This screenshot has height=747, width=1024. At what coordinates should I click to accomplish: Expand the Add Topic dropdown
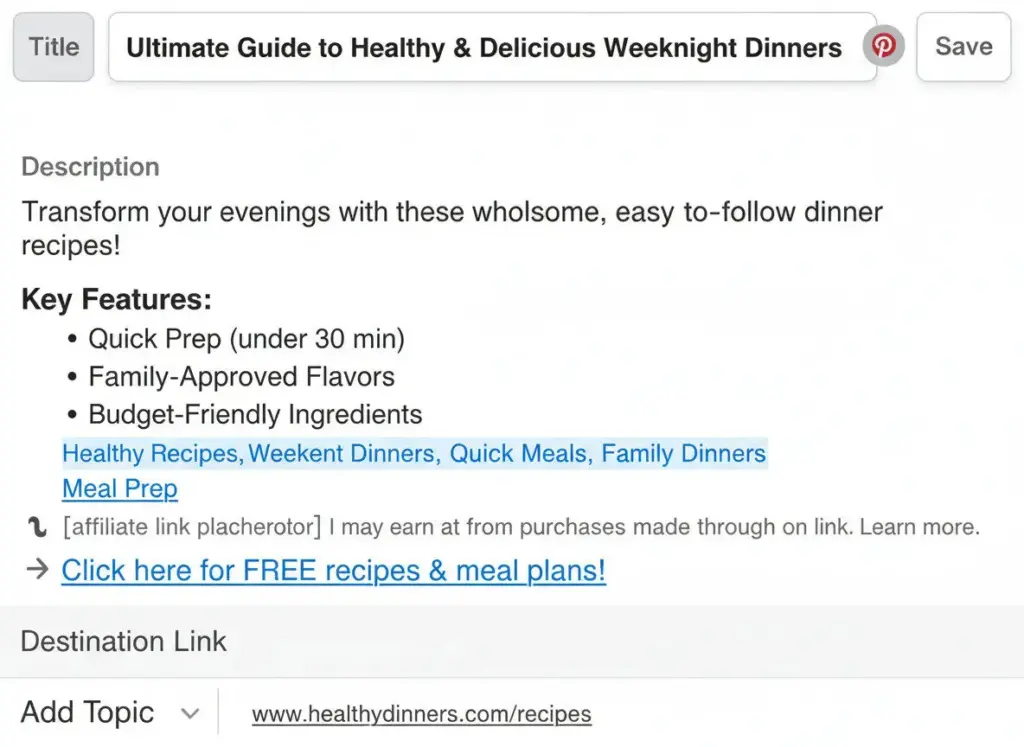coord(87,712)
